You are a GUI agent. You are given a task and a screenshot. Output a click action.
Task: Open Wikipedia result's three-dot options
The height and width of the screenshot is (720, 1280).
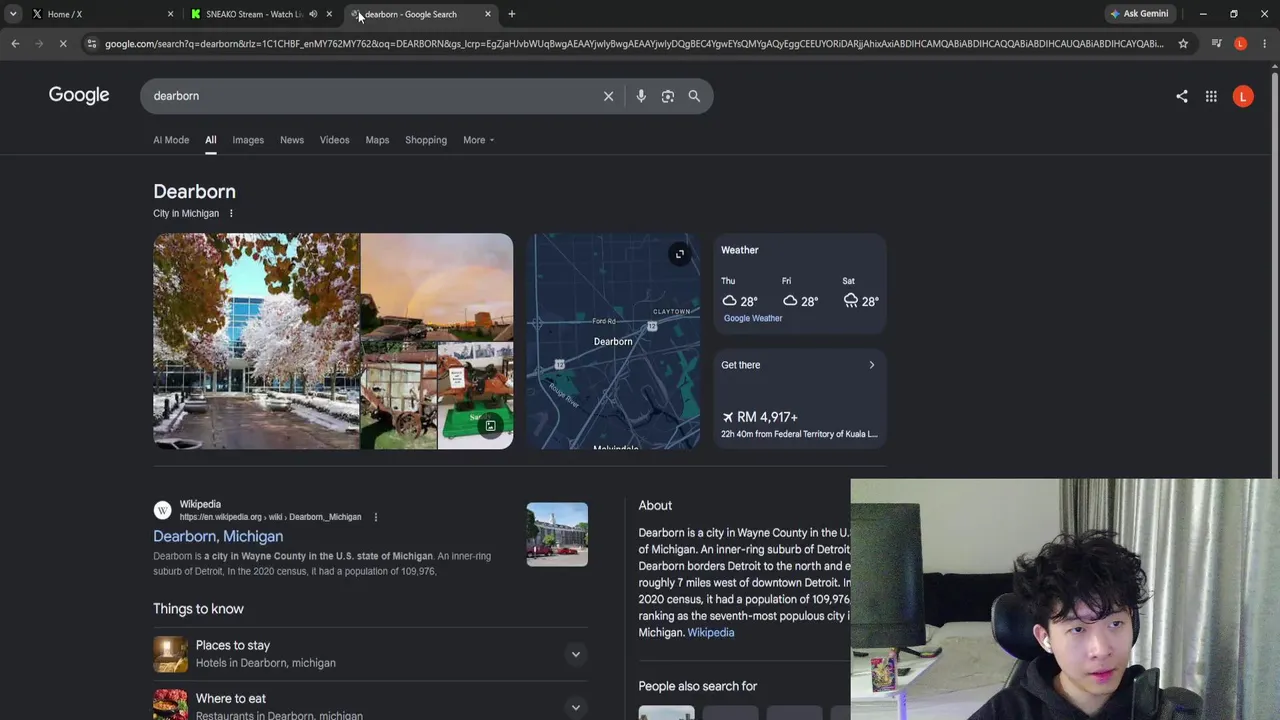point(376,517)
